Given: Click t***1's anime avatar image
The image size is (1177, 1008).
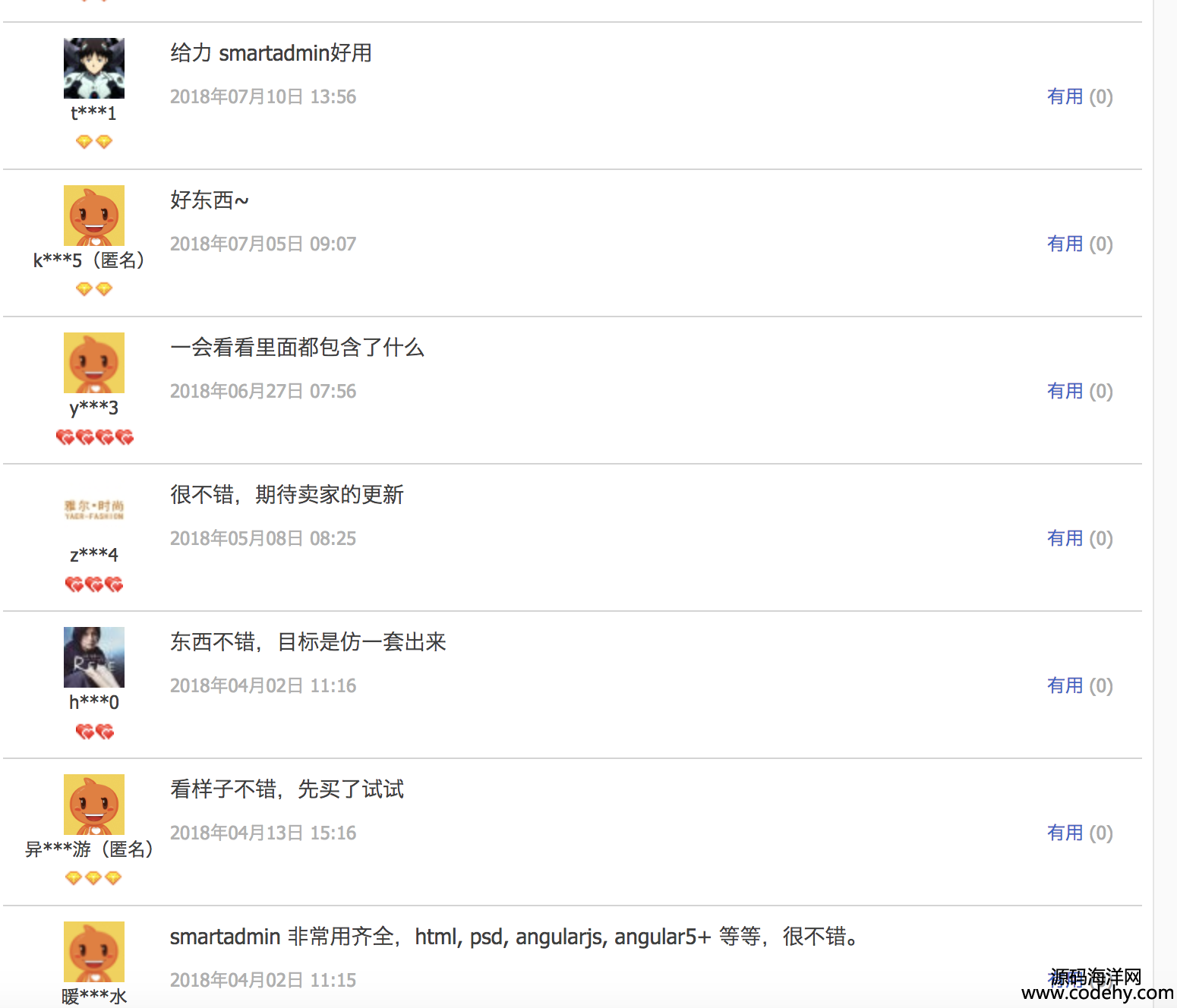Looking at the screenshot, I should pyautogui.click(x=94, y=68).
